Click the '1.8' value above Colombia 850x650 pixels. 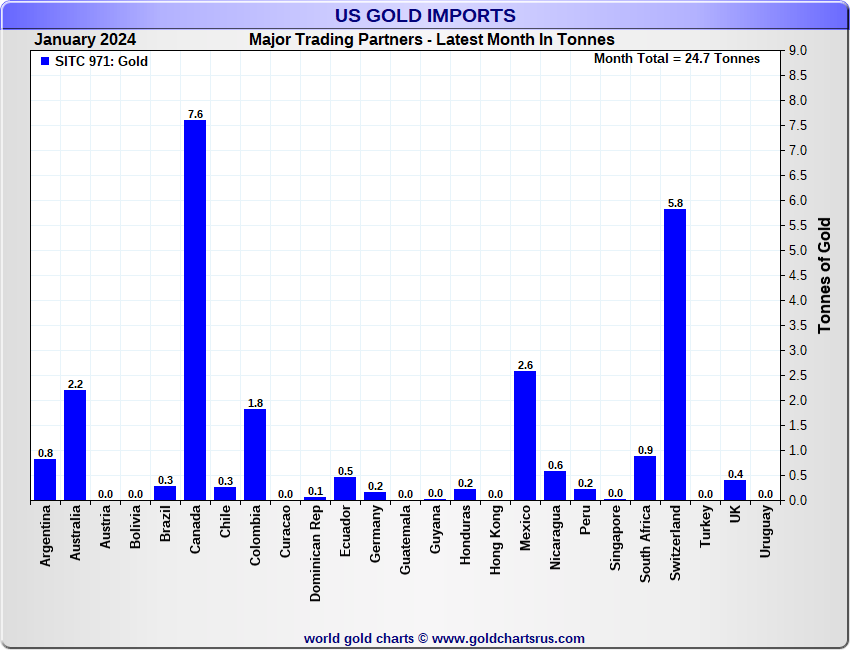(x=255, y=403)
